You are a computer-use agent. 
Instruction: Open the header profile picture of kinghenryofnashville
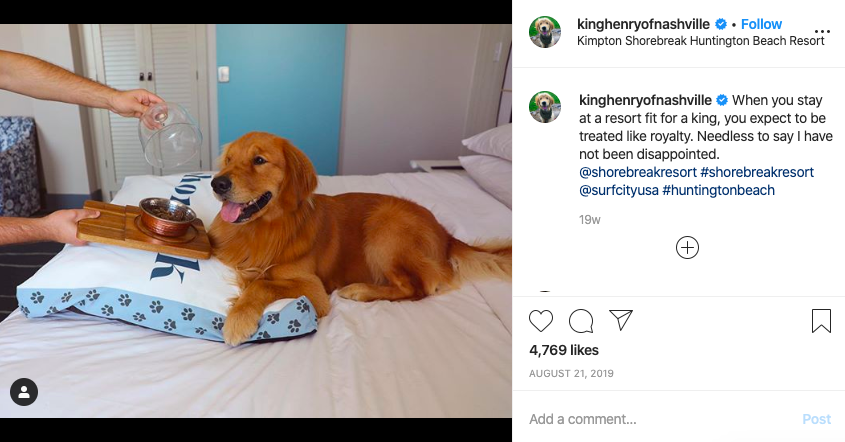545,32
